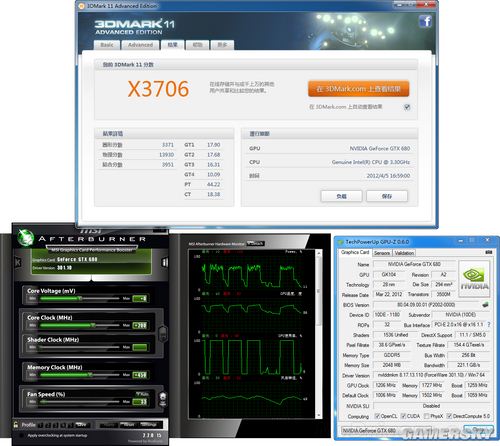Click the Detach button on hardware monitor
500x446 pixels.
pyautogui.click(x=255, y=244)
